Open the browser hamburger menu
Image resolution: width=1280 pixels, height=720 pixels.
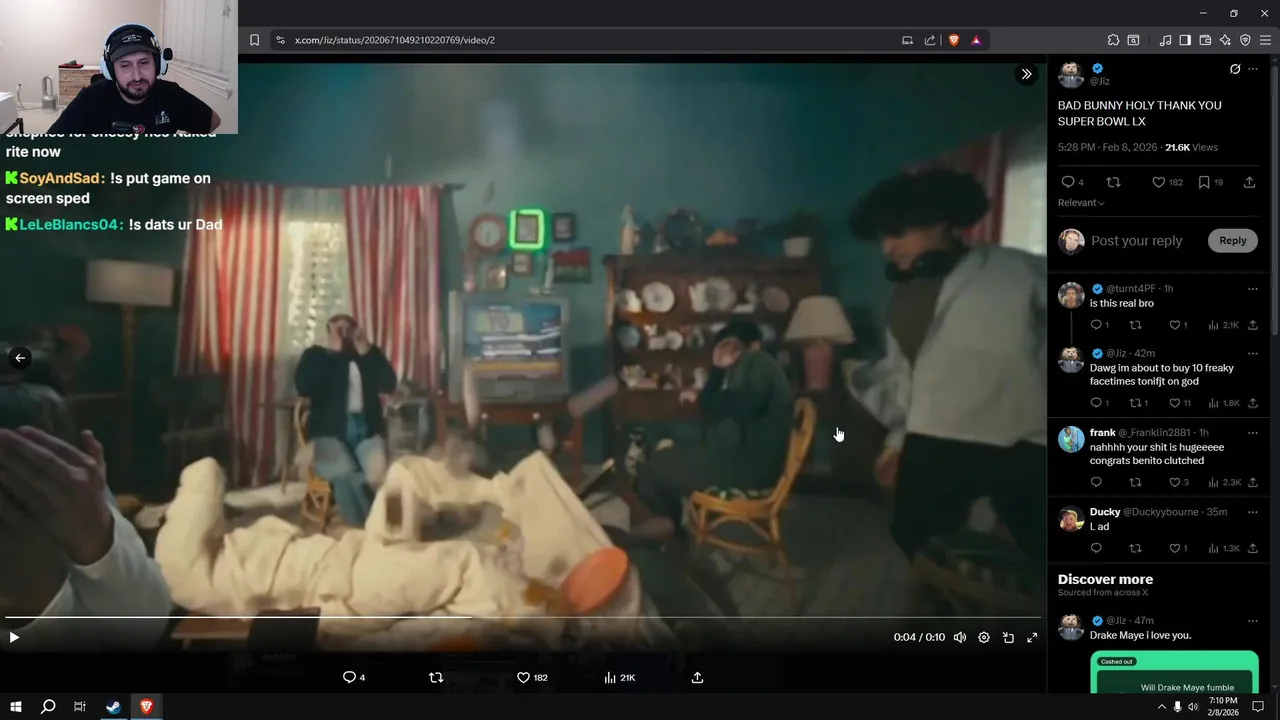[1265, 40]
